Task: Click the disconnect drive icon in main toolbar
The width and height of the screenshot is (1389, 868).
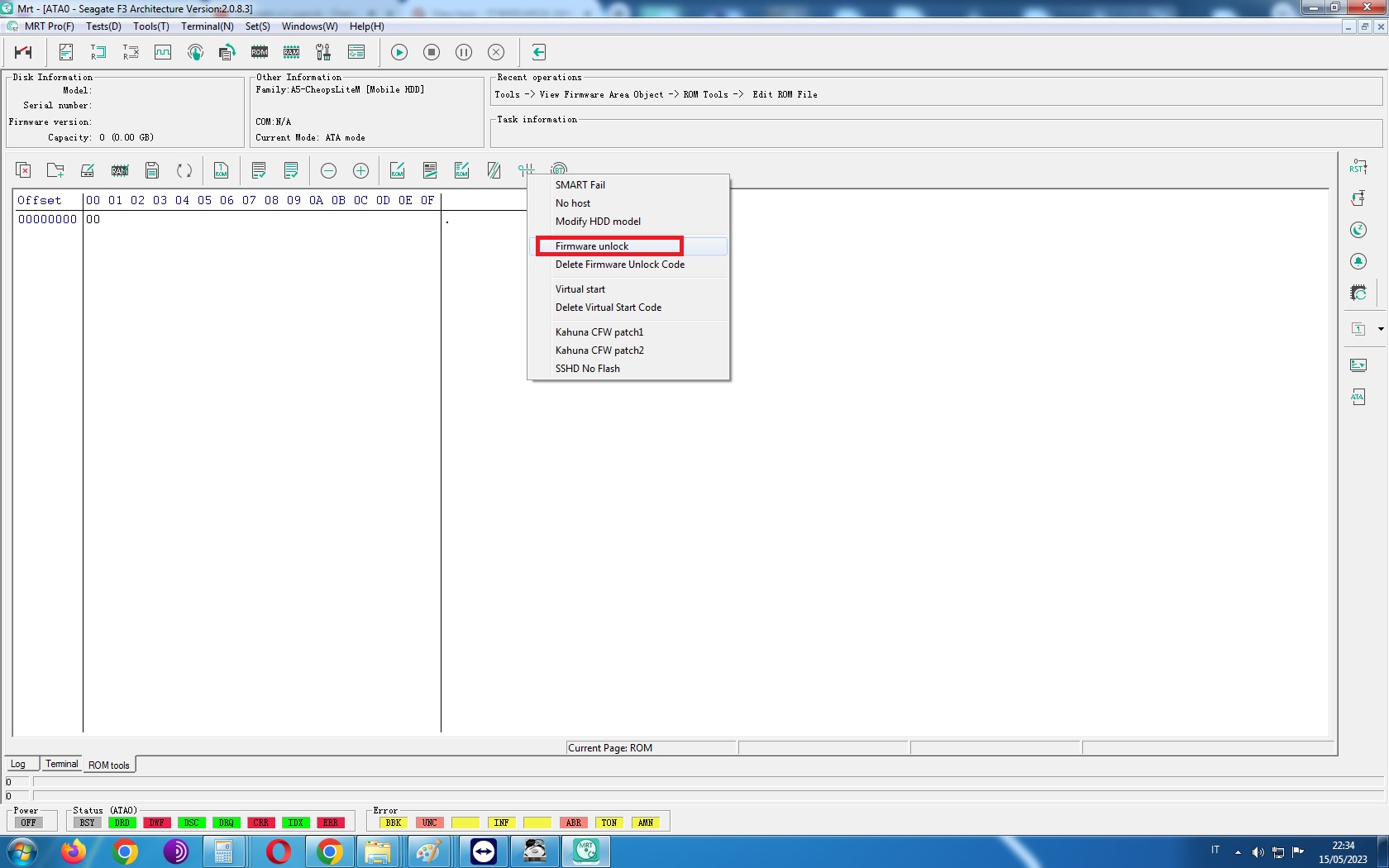Action: 23,52
